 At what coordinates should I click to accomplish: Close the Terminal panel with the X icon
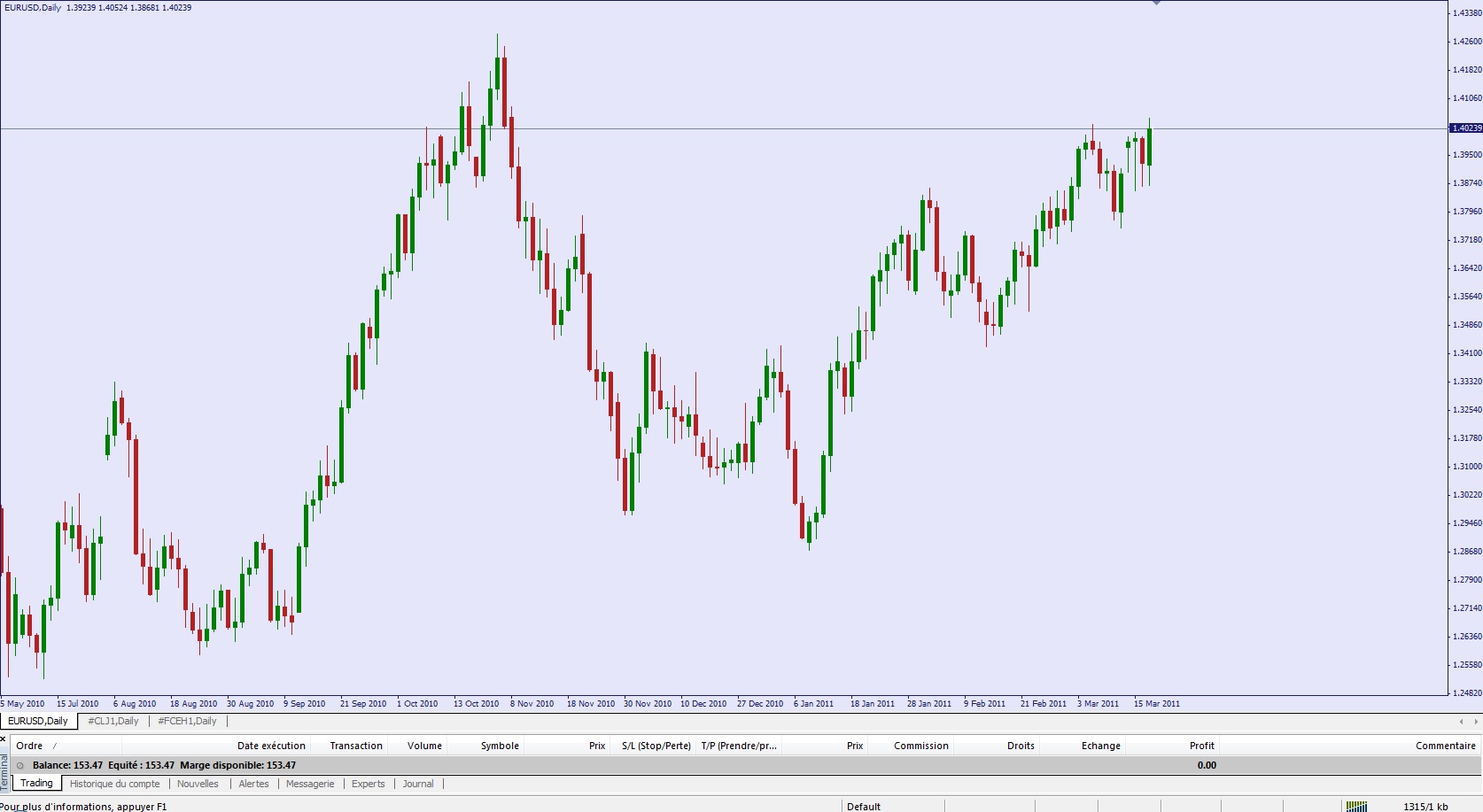[4, 739]
